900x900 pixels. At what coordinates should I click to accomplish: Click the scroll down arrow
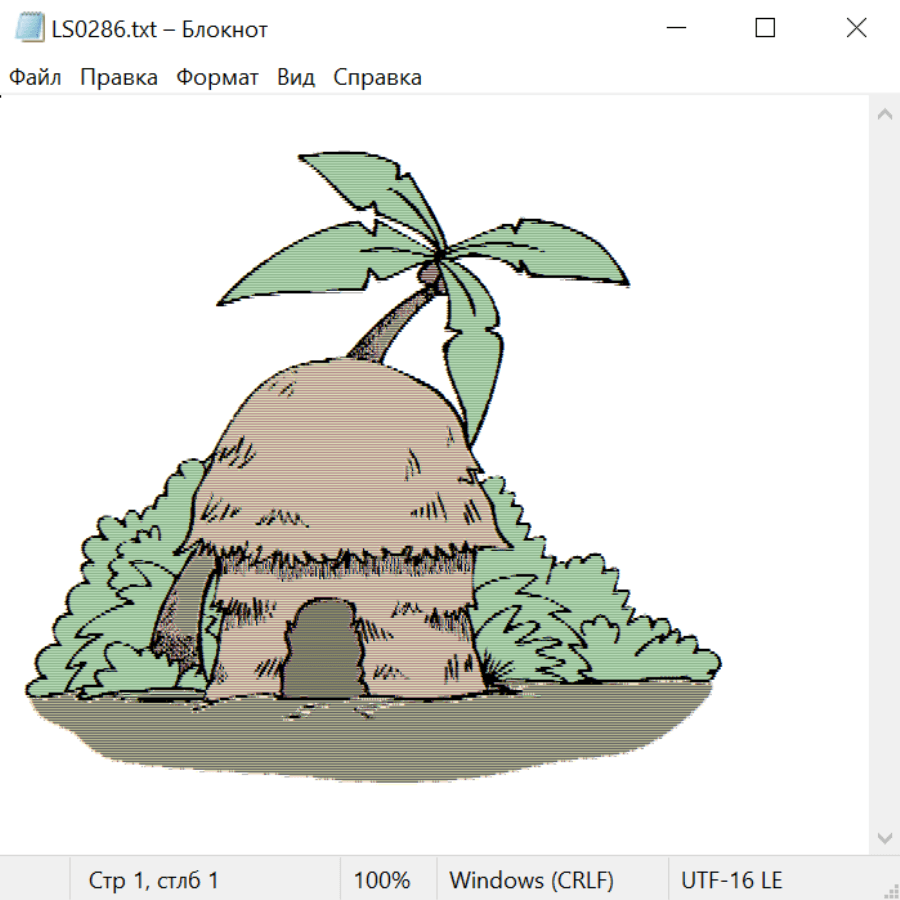(884, 837)
